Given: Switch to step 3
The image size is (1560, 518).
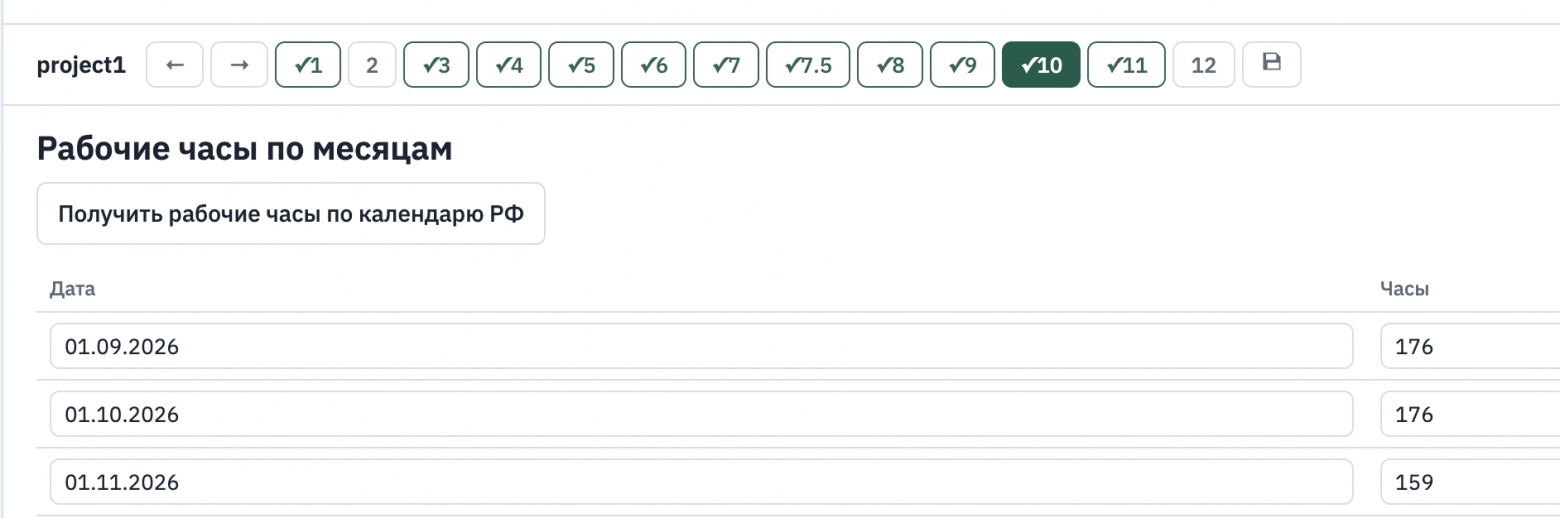Looking at the screenshot, I should [x=436, y=65].
